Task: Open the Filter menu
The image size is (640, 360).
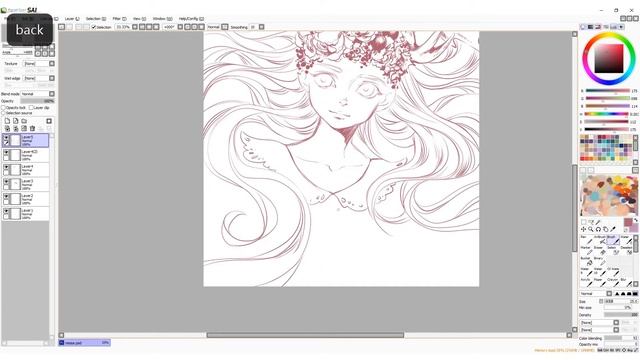Action: tap(120, 19)
